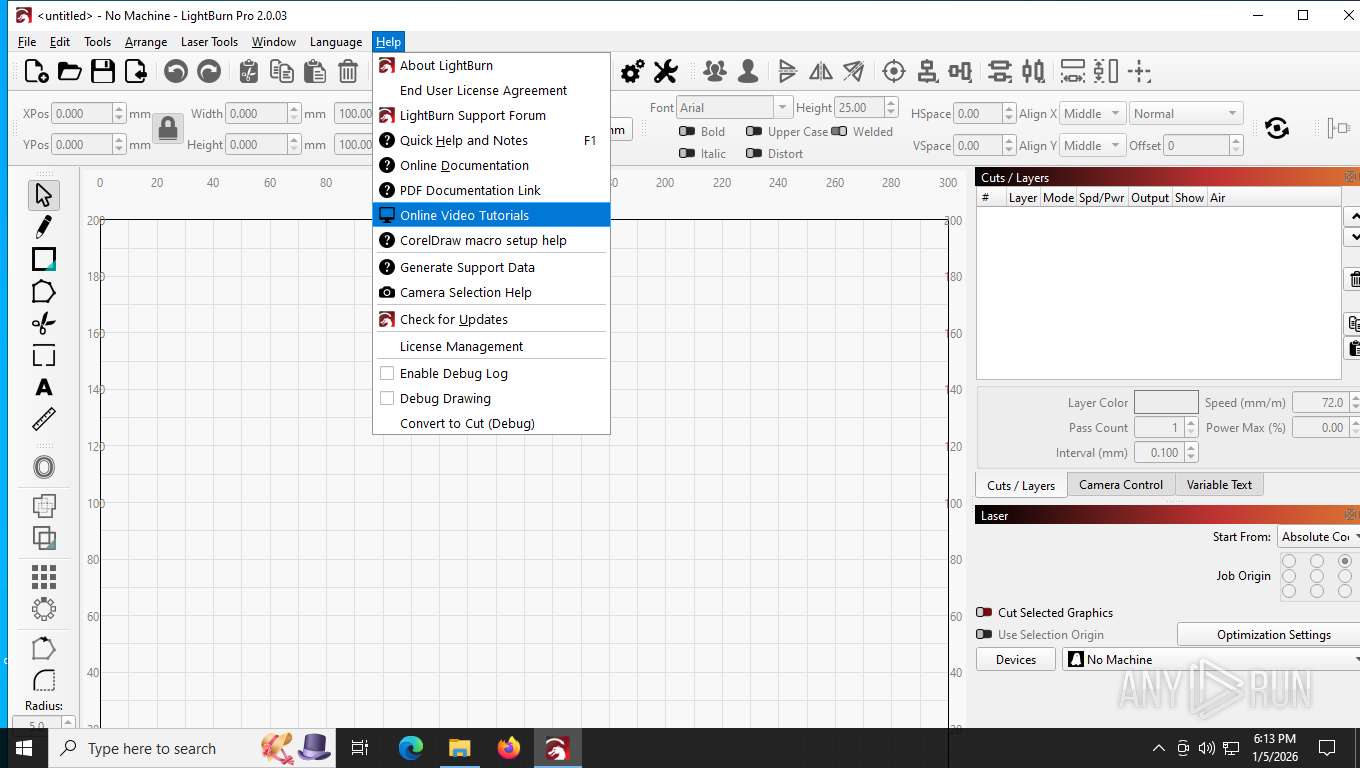
Task: Click the Interval (mm) field
Action: (x=1159, y=452)
